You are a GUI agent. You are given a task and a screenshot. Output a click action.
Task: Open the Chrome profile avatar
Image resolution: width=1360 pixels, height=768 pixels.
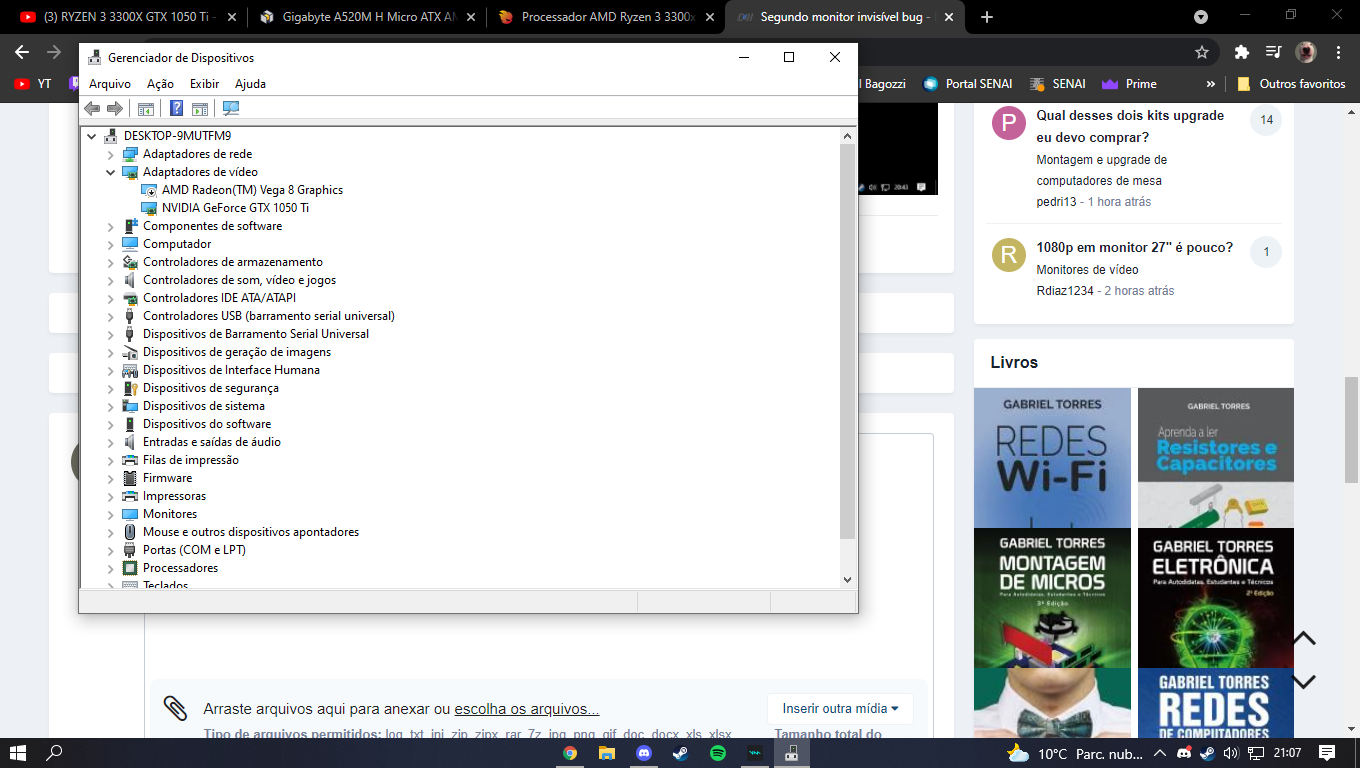coord(1305,52)
